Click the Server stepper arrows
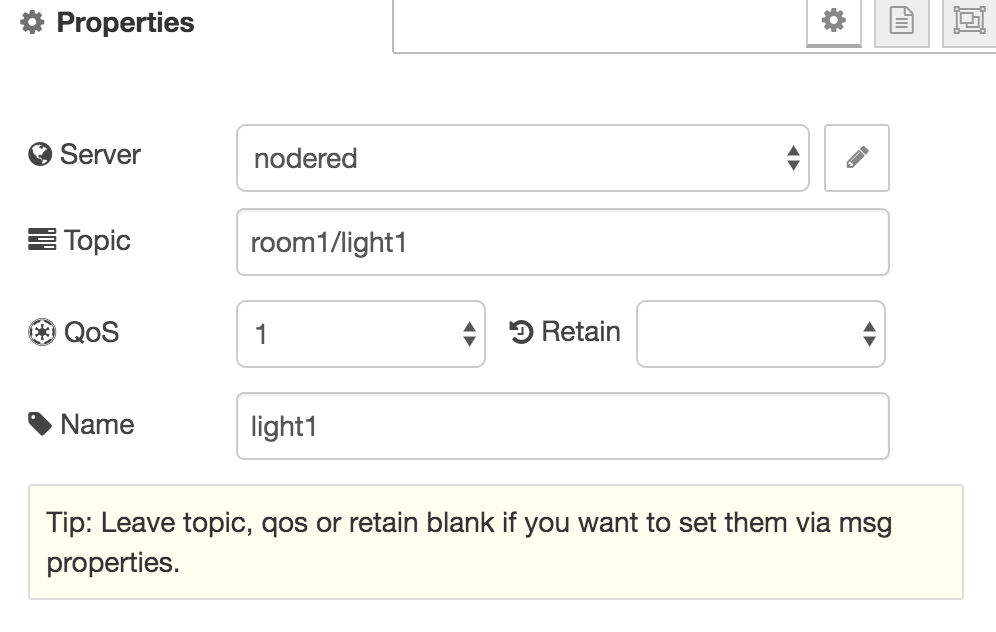Screen dimensions: 996x632 click(x=793, y=158)
